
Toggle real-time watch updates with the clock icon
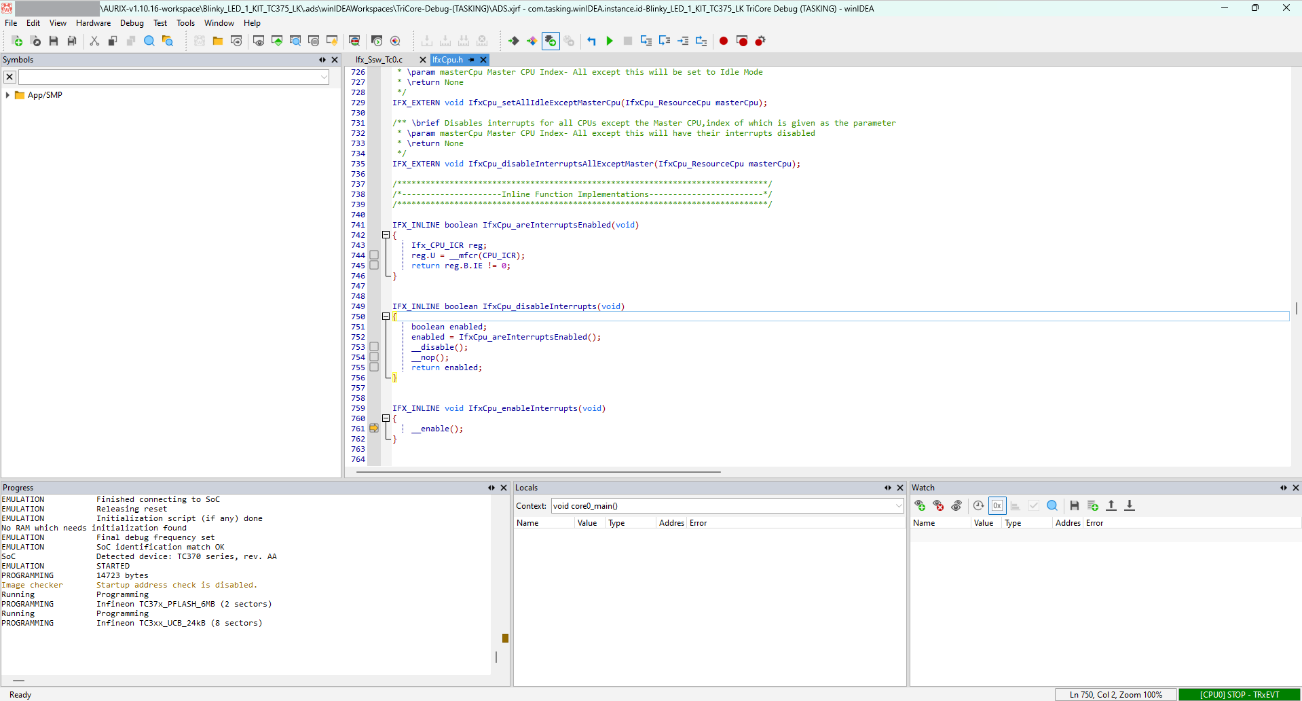point(979,505)
